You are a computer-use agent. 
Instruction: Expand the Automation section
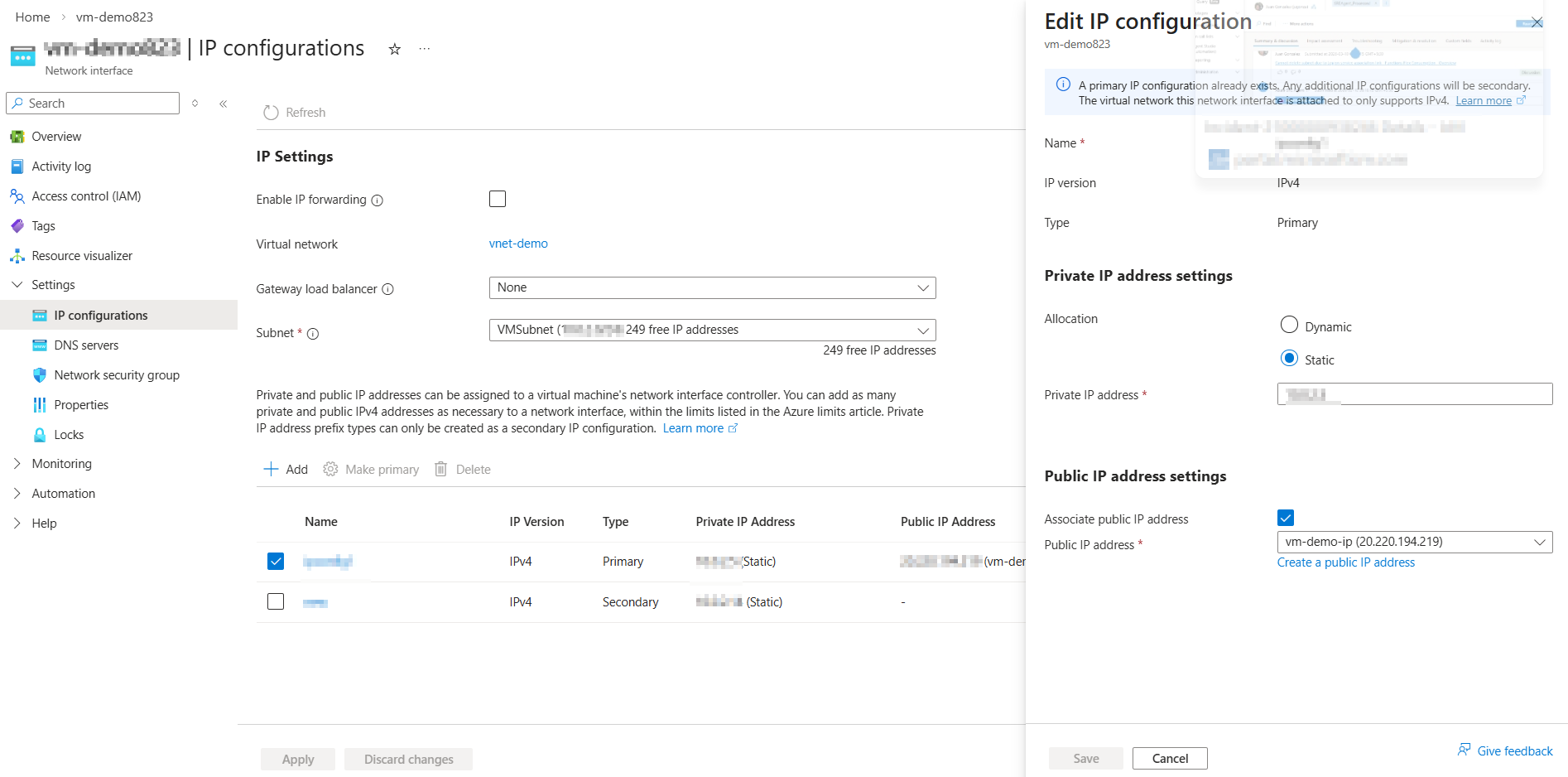(17, 494)
